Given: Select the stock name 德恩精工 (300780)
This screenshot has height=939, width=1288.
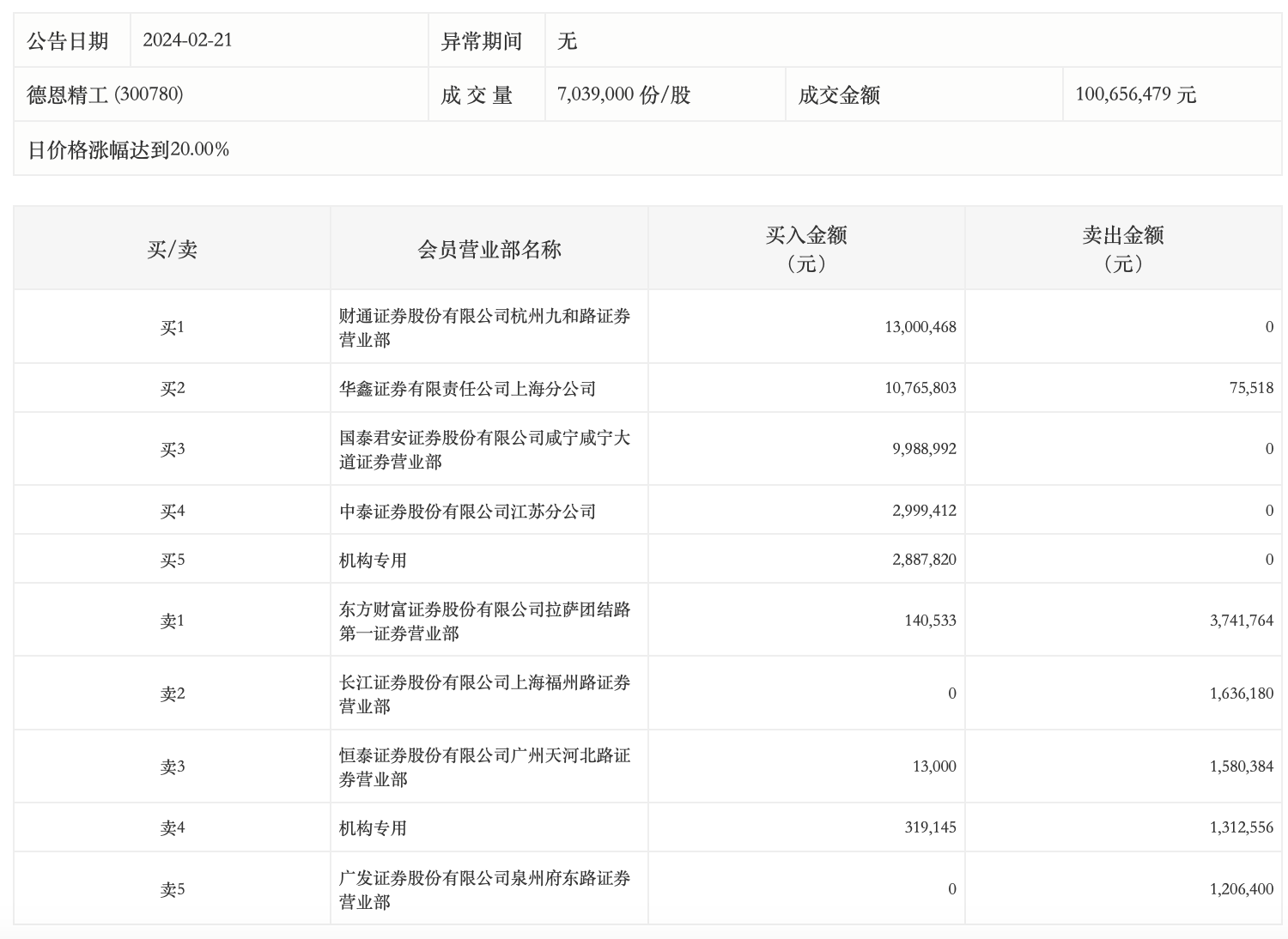Looking at the screenshot, I should click(105, 94).
